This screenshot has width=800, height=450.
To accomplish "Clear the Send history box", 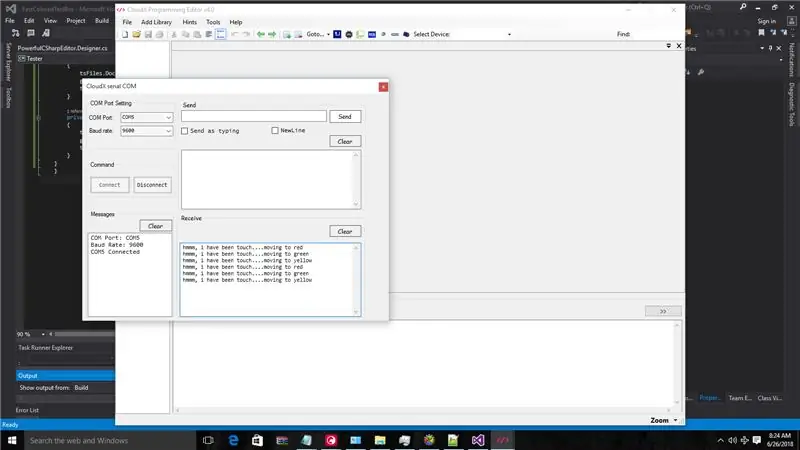I will coord(345,141).
